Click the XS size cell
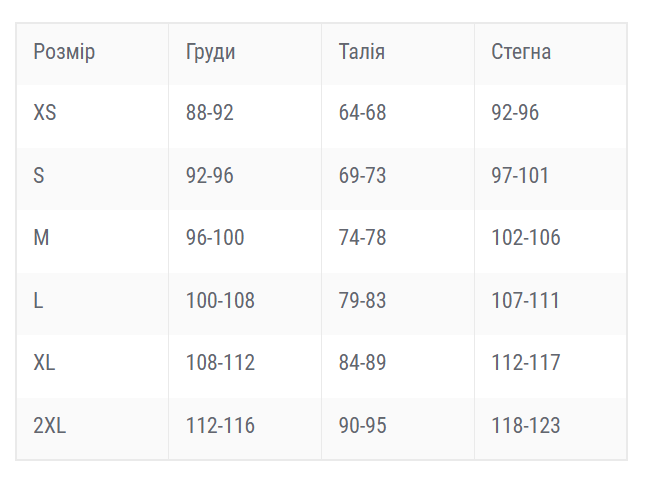Image resolution: width=655 pixels, height=486 pixels. click(x=45, y=112)
